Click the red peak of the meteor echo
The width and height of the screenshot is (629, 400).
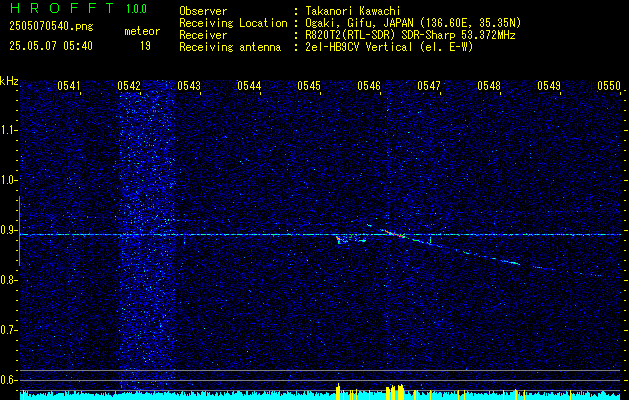pos(395,234)
